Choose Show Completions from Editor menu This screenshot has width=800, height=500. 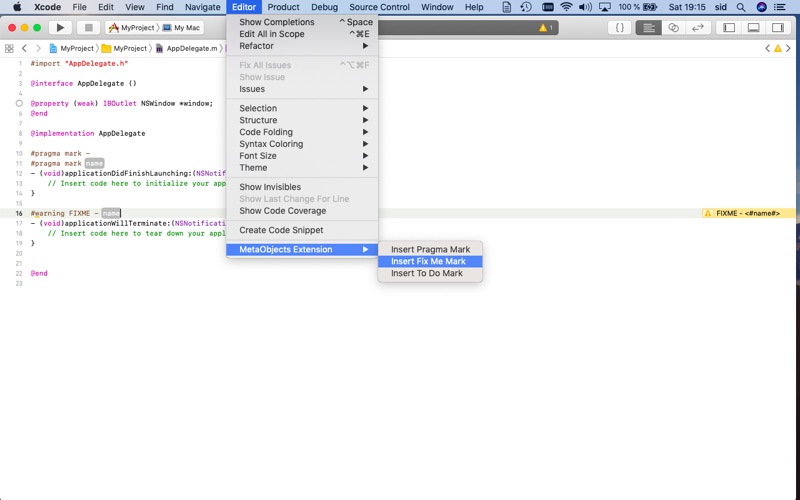click(x=302, y=22)
